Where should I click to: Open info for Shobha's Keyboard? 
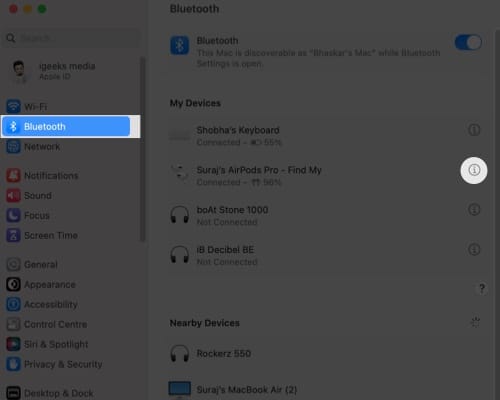pyautogui.click(x=474, y=130)
